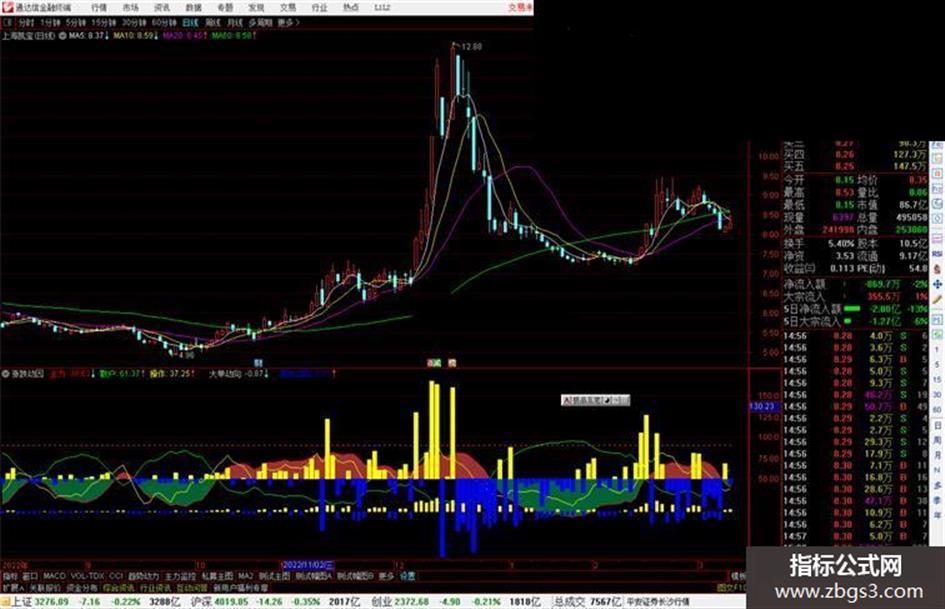The image size is (945, 609).
Task: Click the 窗口 button in indicator bar
Action: 30,576
